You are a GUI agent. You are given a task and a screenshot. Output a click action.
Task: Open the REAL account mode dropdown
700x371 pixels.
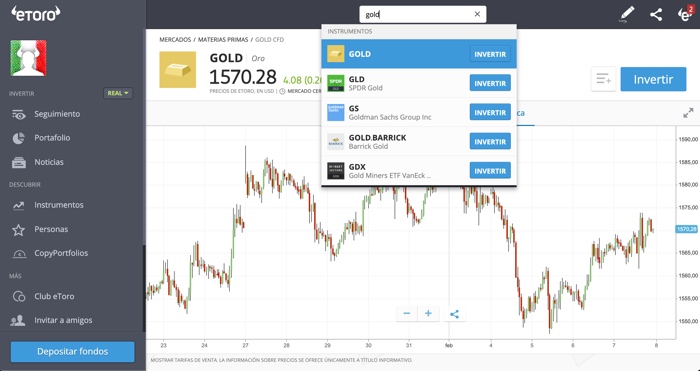click(x=118, y=93)
